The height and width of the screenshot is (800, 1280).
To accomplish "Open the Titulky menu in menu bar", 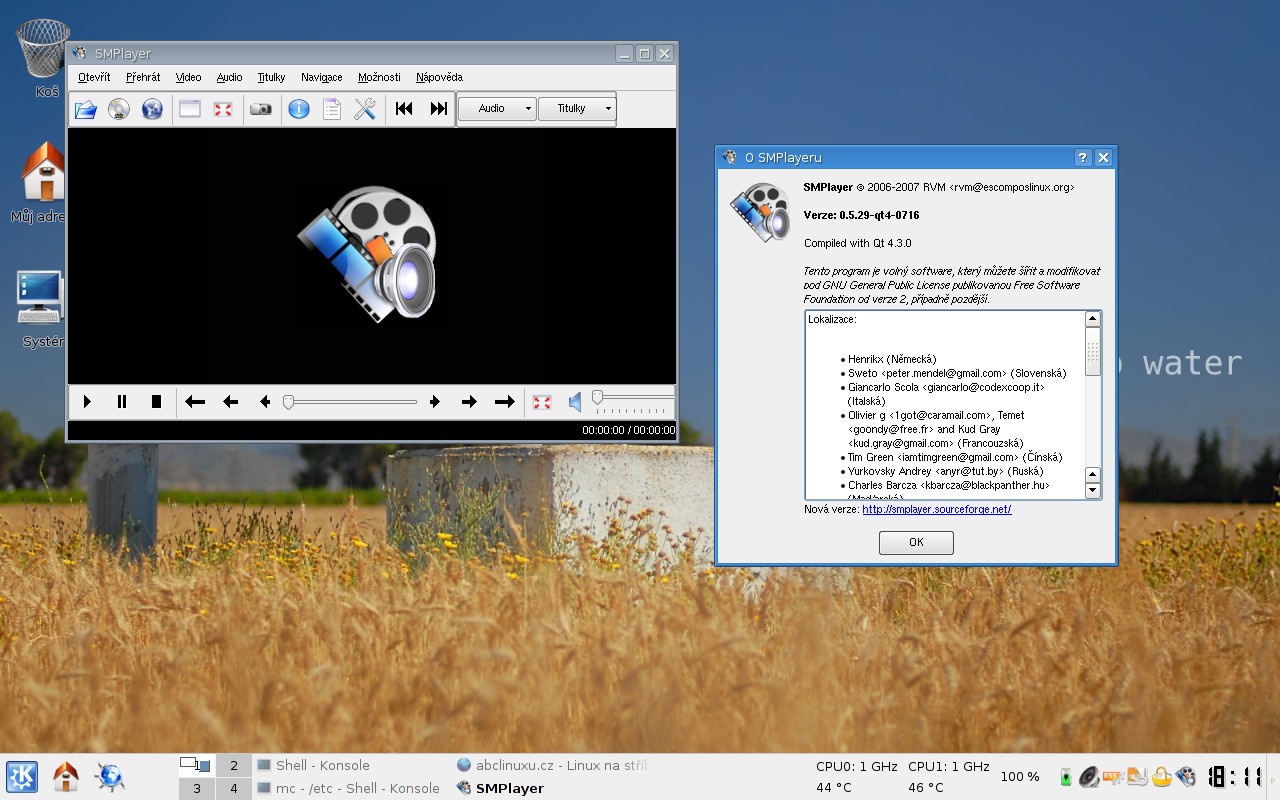I will pos(271,77).
